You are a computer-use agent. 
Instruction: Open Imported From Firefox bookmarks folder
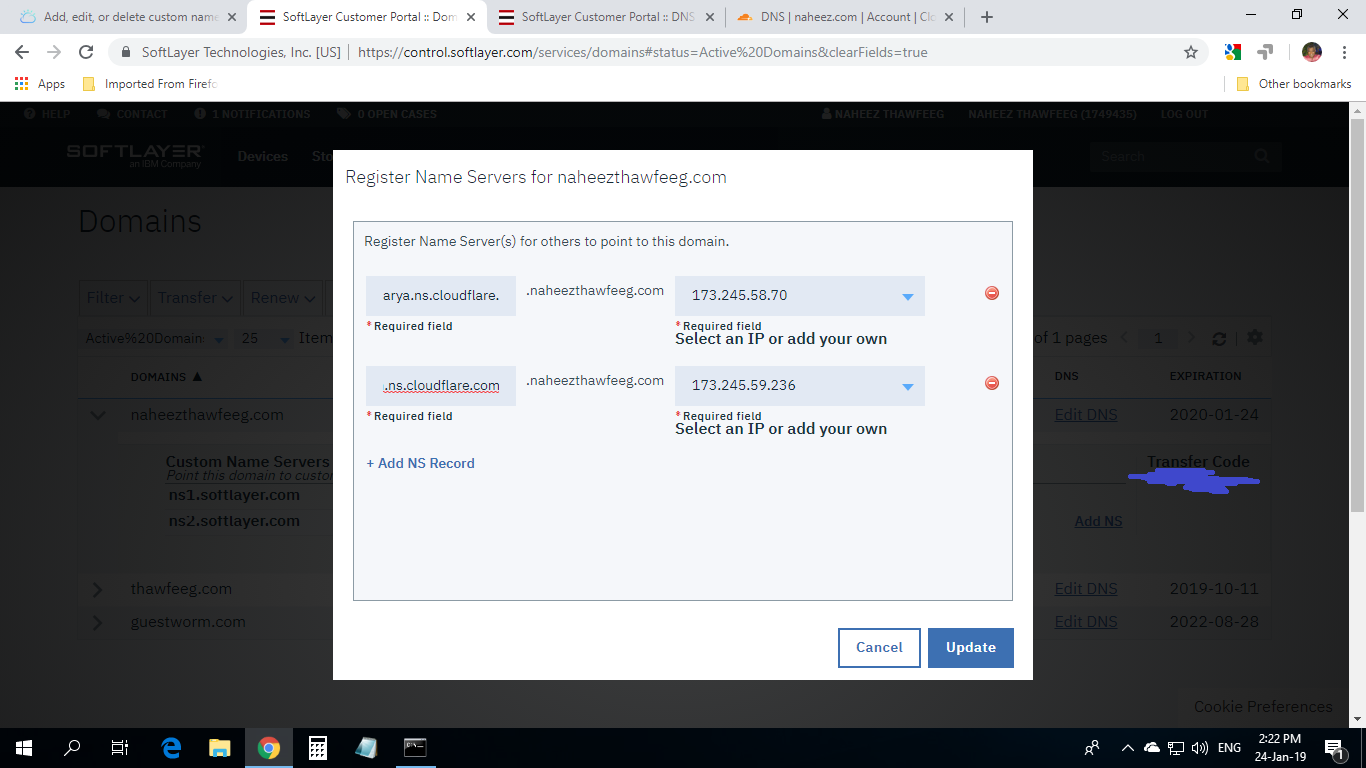150,84
